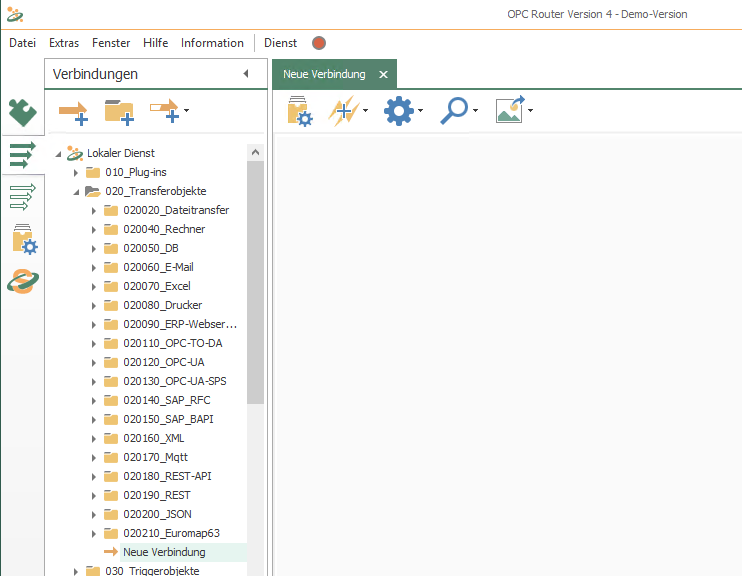Switch to the Neue Verbindung tab
The image size is (742, 576).
click(324, 74)
